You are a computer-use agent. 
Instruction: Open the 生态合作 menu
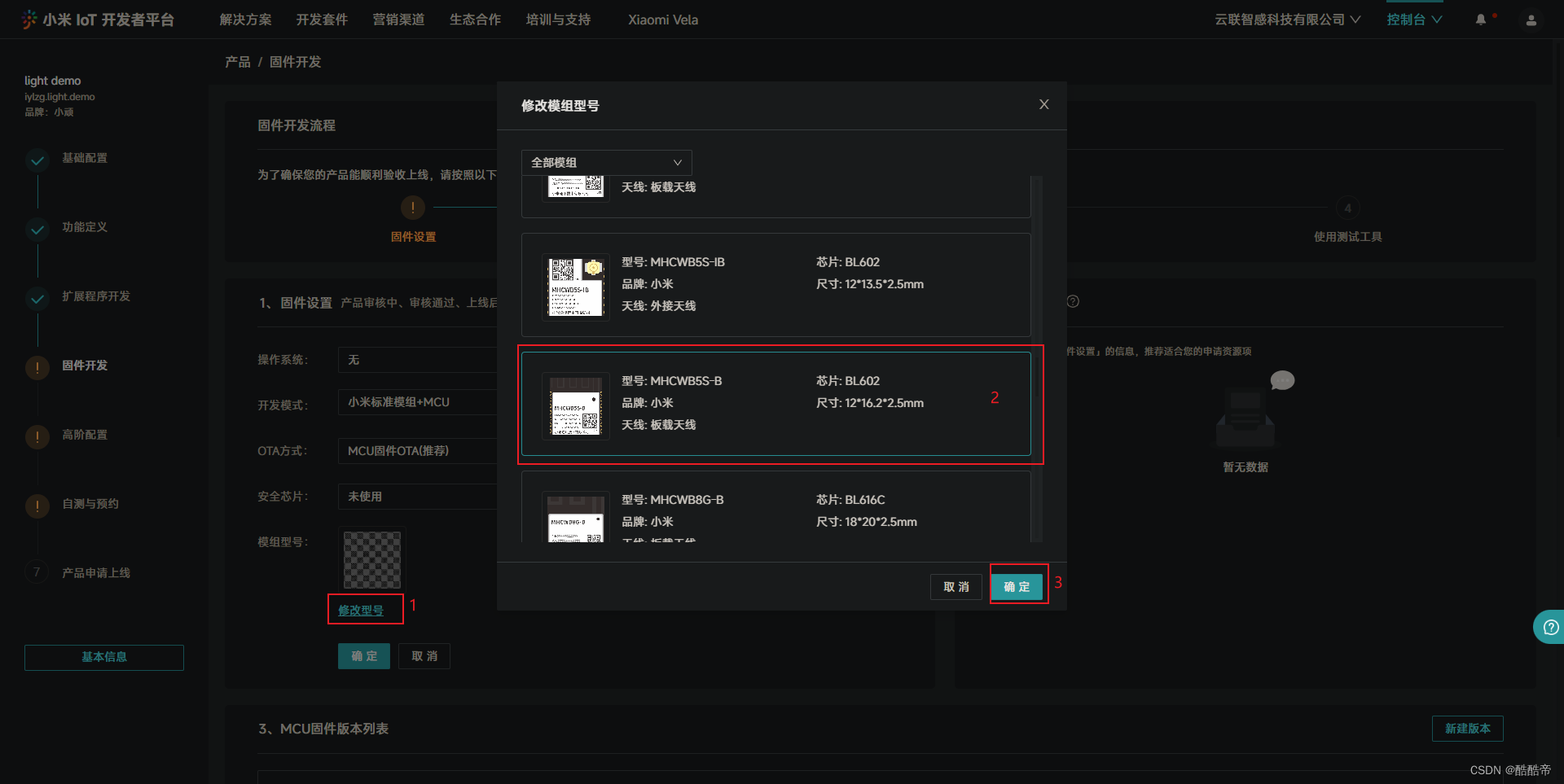pyautogui.click(x=475, y=20)
